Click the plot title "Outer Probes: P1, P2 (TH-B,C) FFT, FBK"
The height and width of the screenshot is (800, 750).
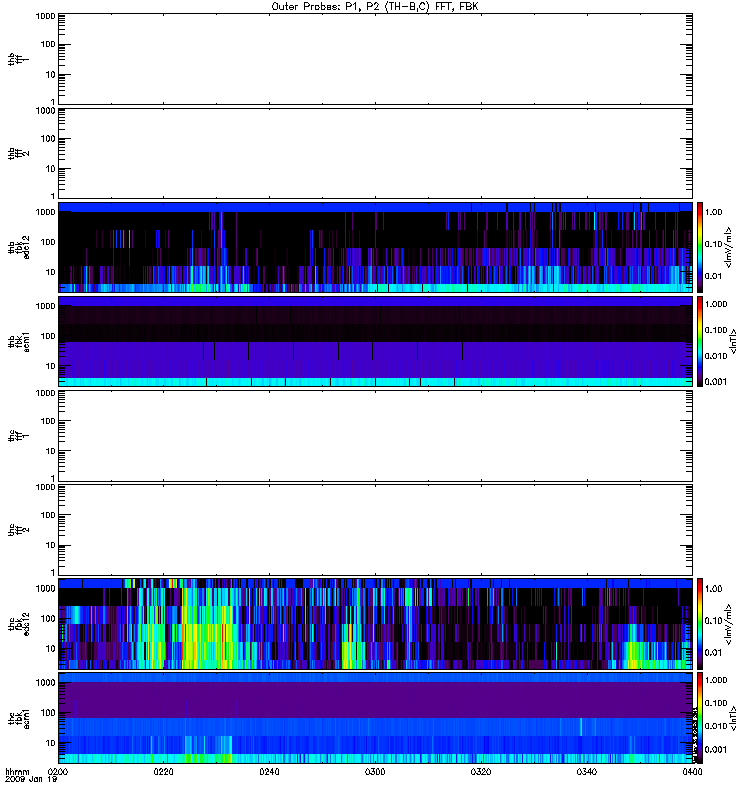[x=375, y=7]
